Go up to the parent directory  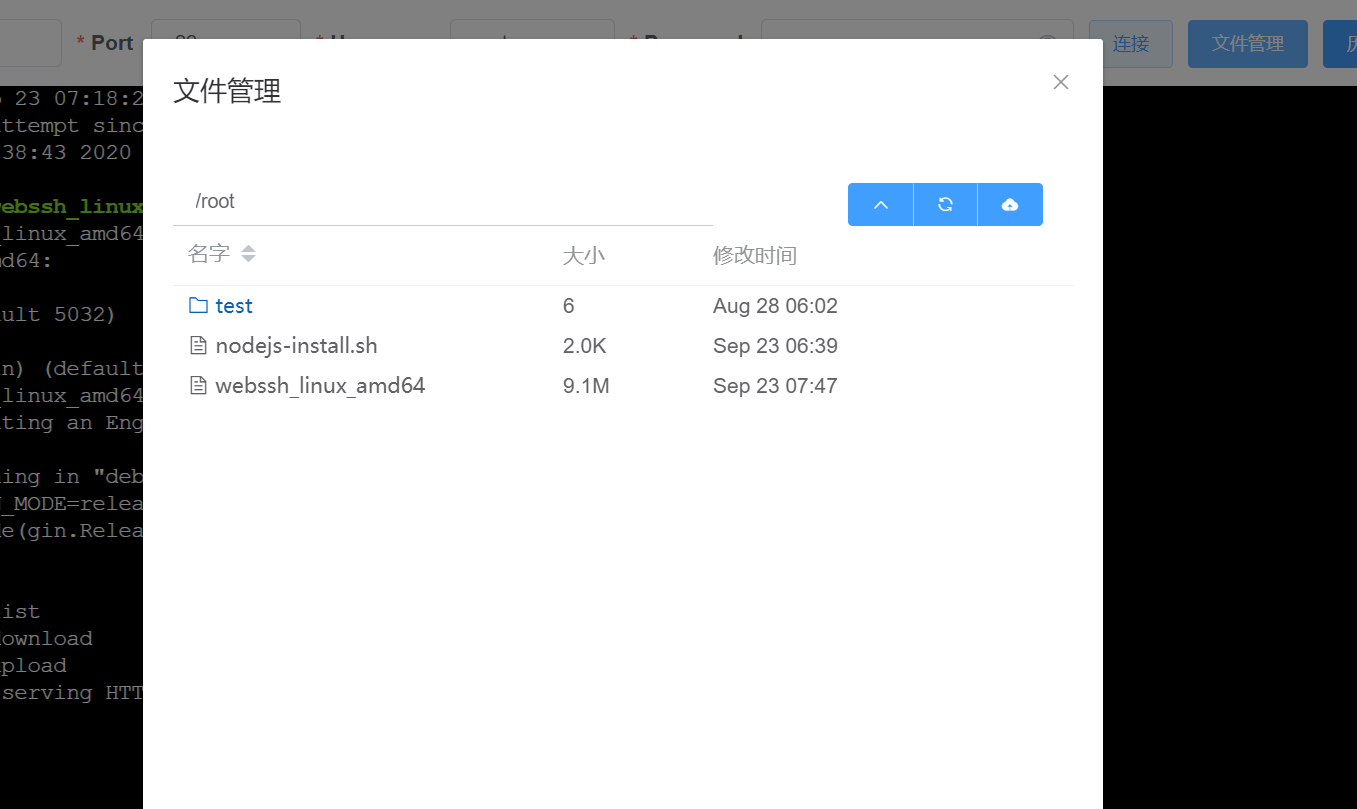coord(880,204)
